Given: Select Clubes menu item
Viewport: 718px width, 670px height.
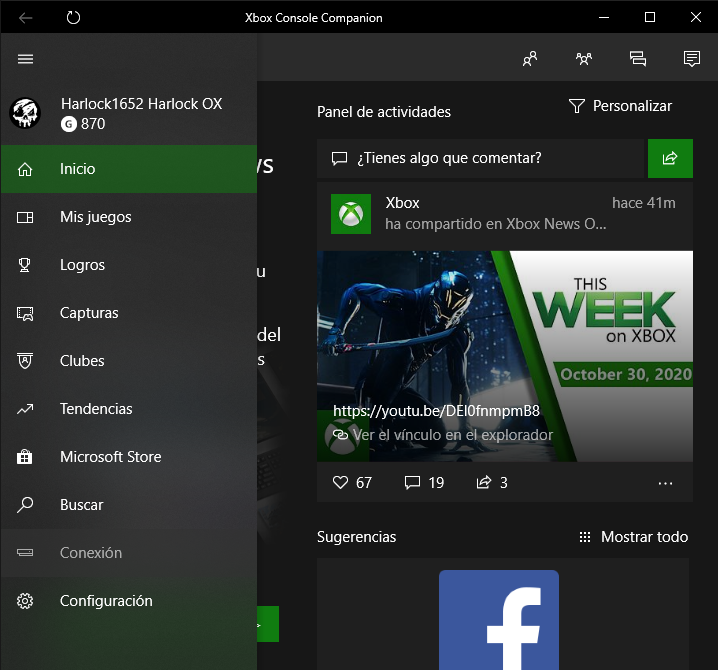Looking at the screenshot, I should (129, 361).
